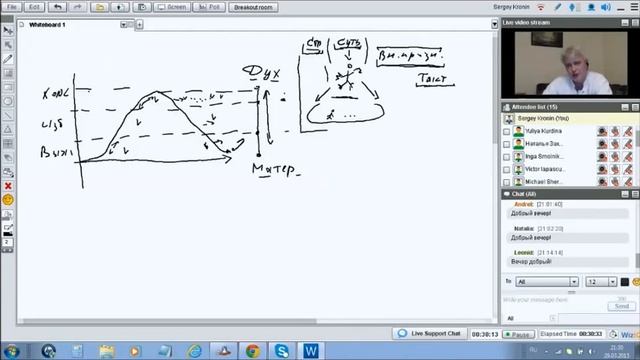Click the yellow folder open icon
This screenshot has width=640, height=360.
click(x=100, y=7)
